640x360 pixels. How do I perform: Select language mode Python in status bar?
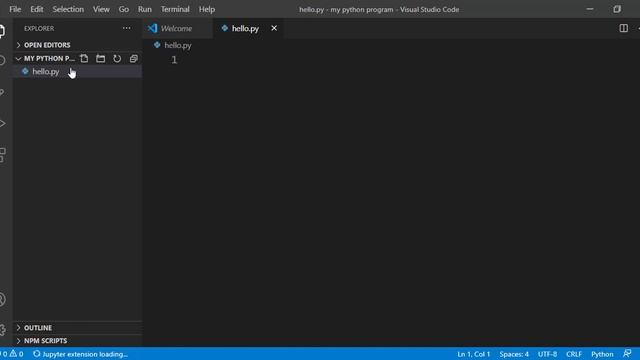point(602,354)
